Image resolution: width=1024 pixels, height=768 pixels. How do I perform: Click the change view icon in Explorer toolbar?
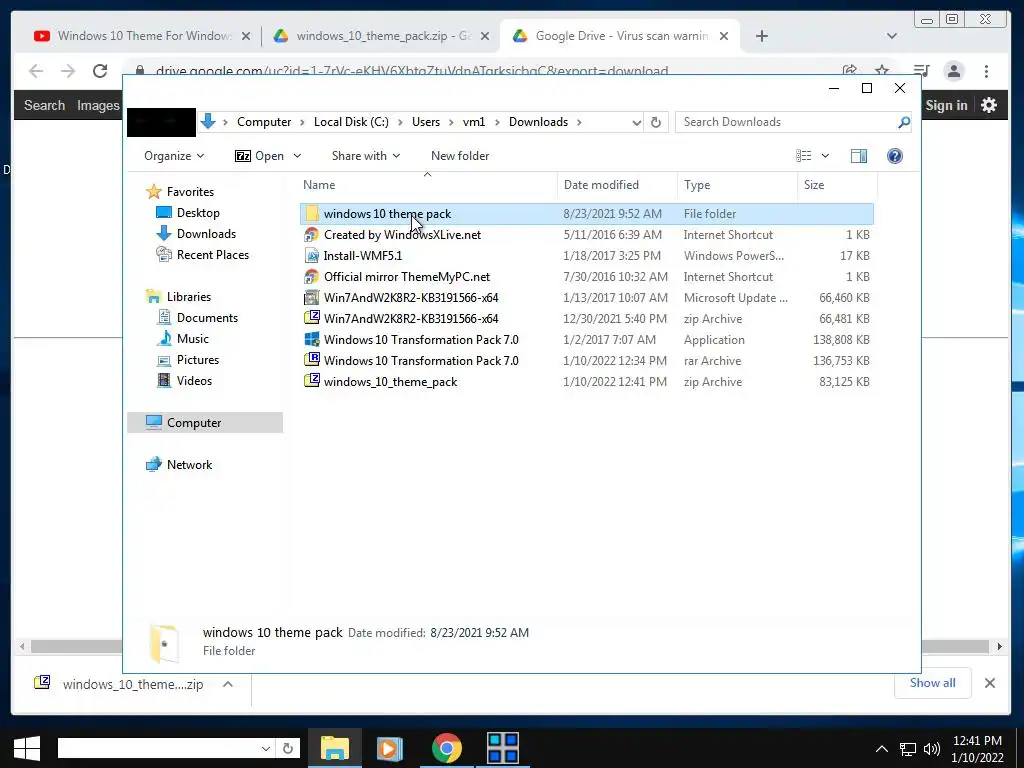(x=803, y=156)
